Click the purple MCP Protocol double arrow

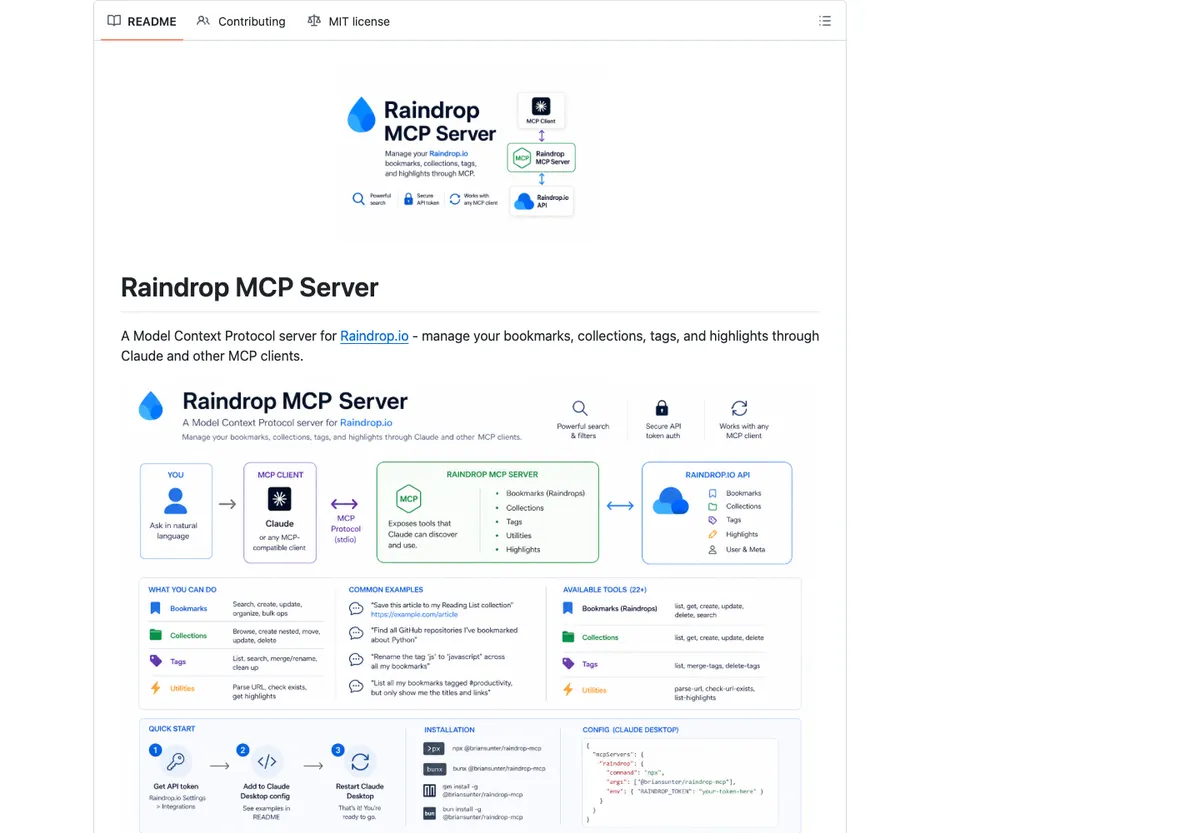pos(345,504)
